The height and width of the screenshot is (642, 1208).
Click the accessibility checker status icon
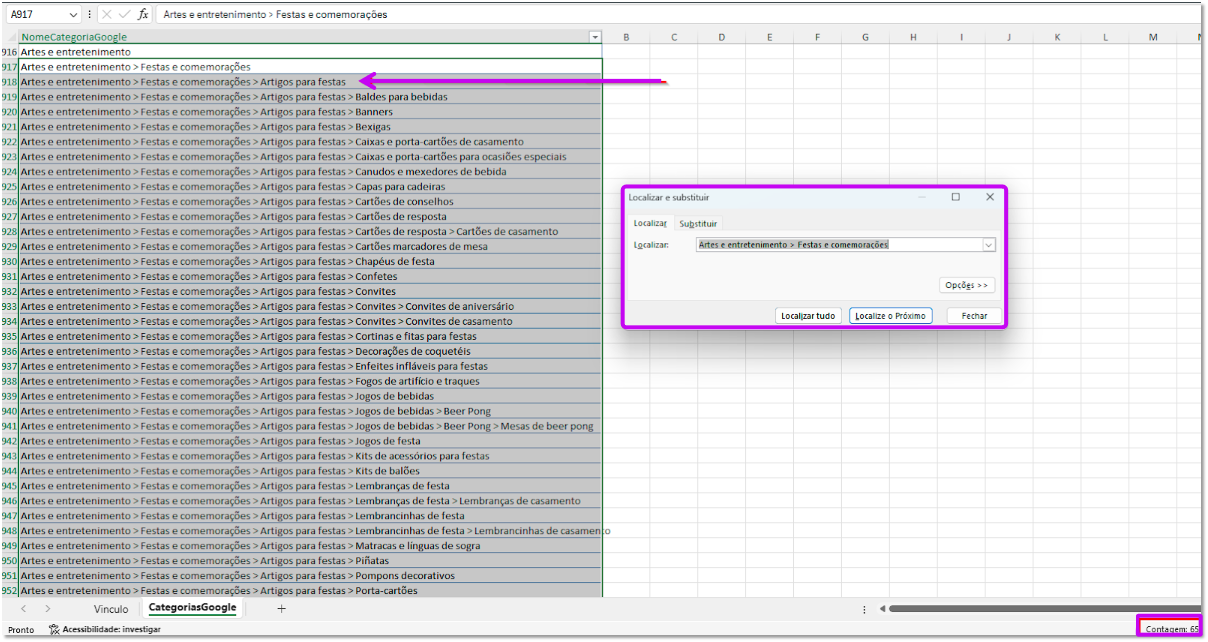tap(54, 629)
